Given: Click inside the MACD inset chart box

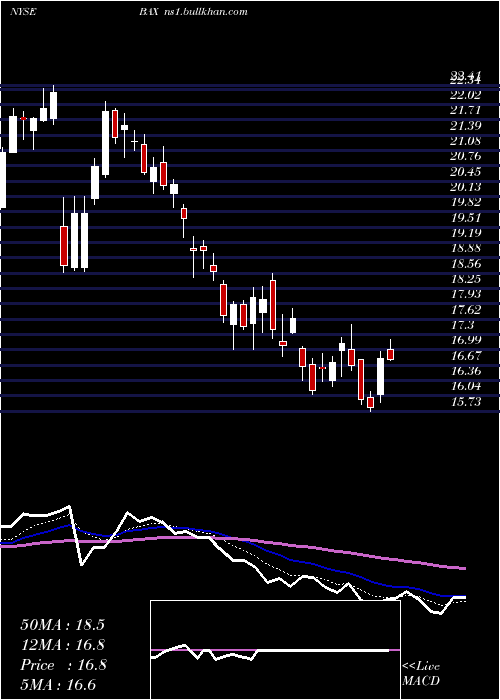Looking at the screenshot, I should pyautogui.click(x=275, y=650).
